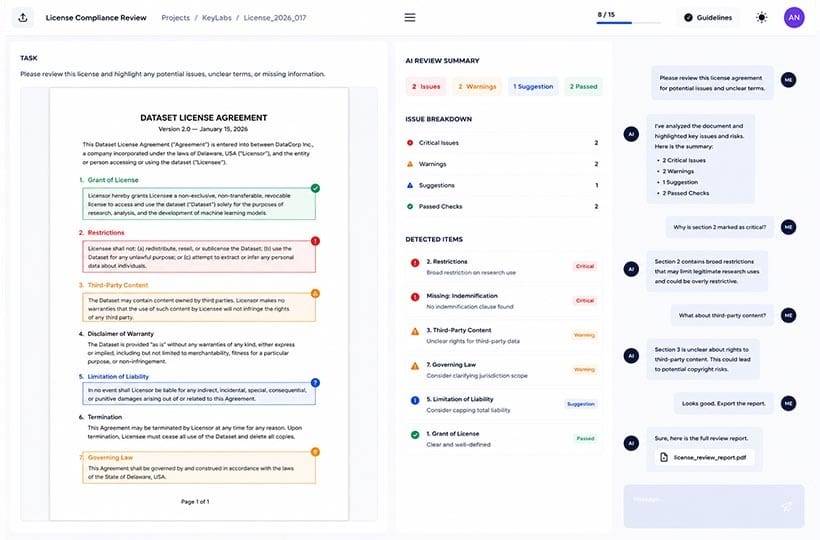Click red alert icon beside detected 2. Restrictions
Viewport: 820px width, 540px height.
pos(415,263)
